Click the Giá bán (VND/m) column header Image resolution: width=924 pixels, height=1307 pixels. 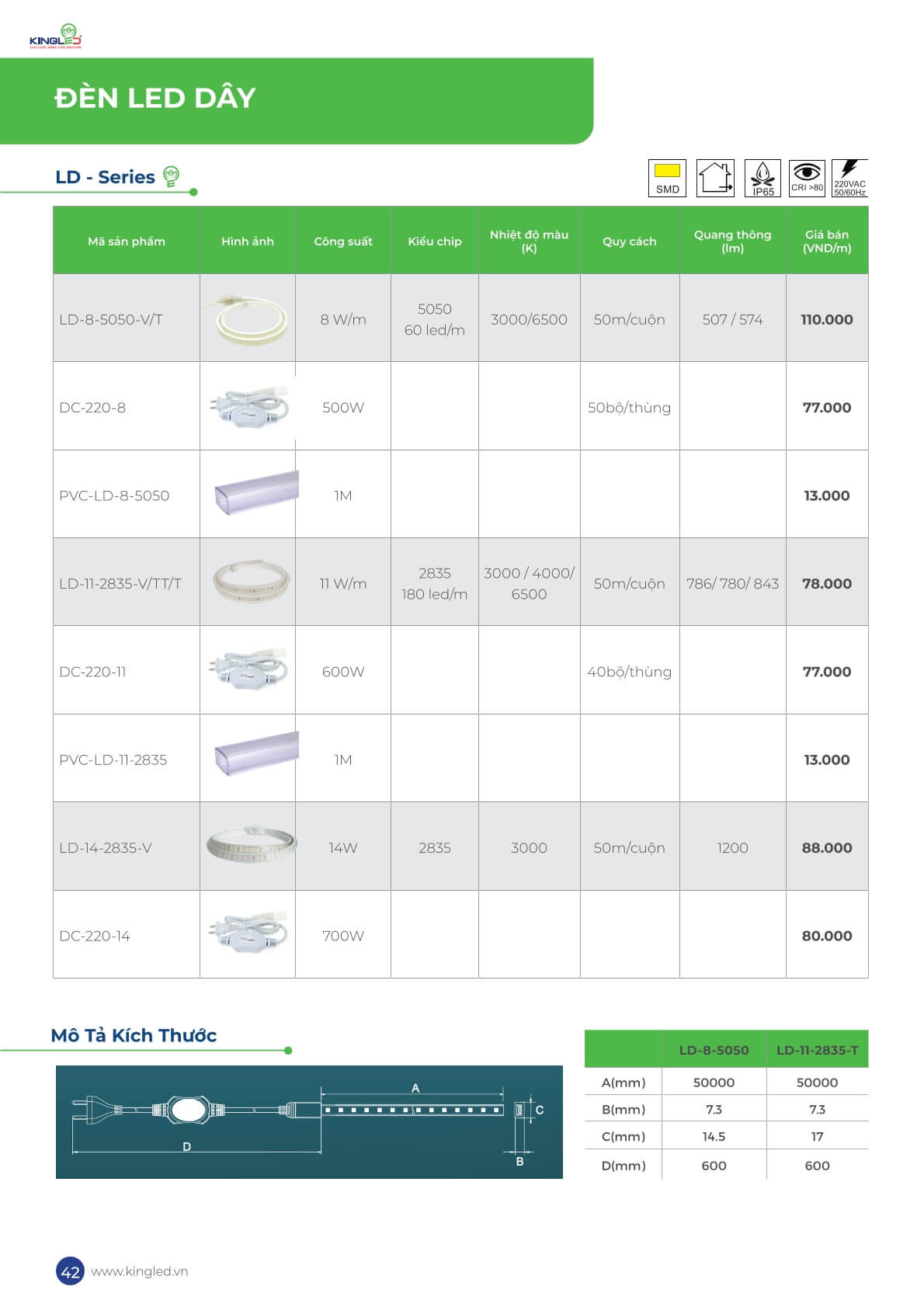click(x=826, y=242)
